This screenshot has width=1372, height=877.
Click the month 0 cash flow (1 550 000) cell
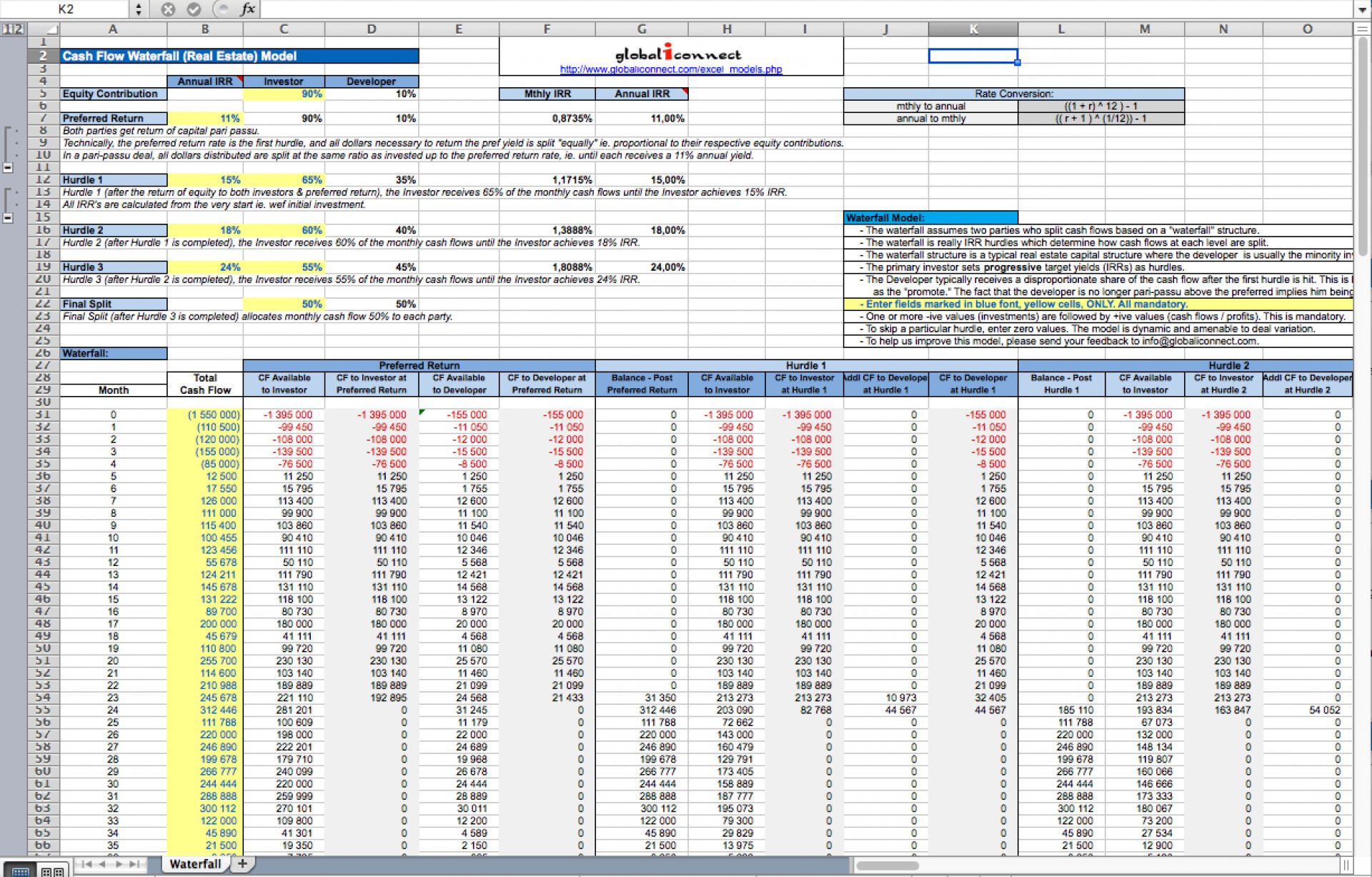[205, 415]
